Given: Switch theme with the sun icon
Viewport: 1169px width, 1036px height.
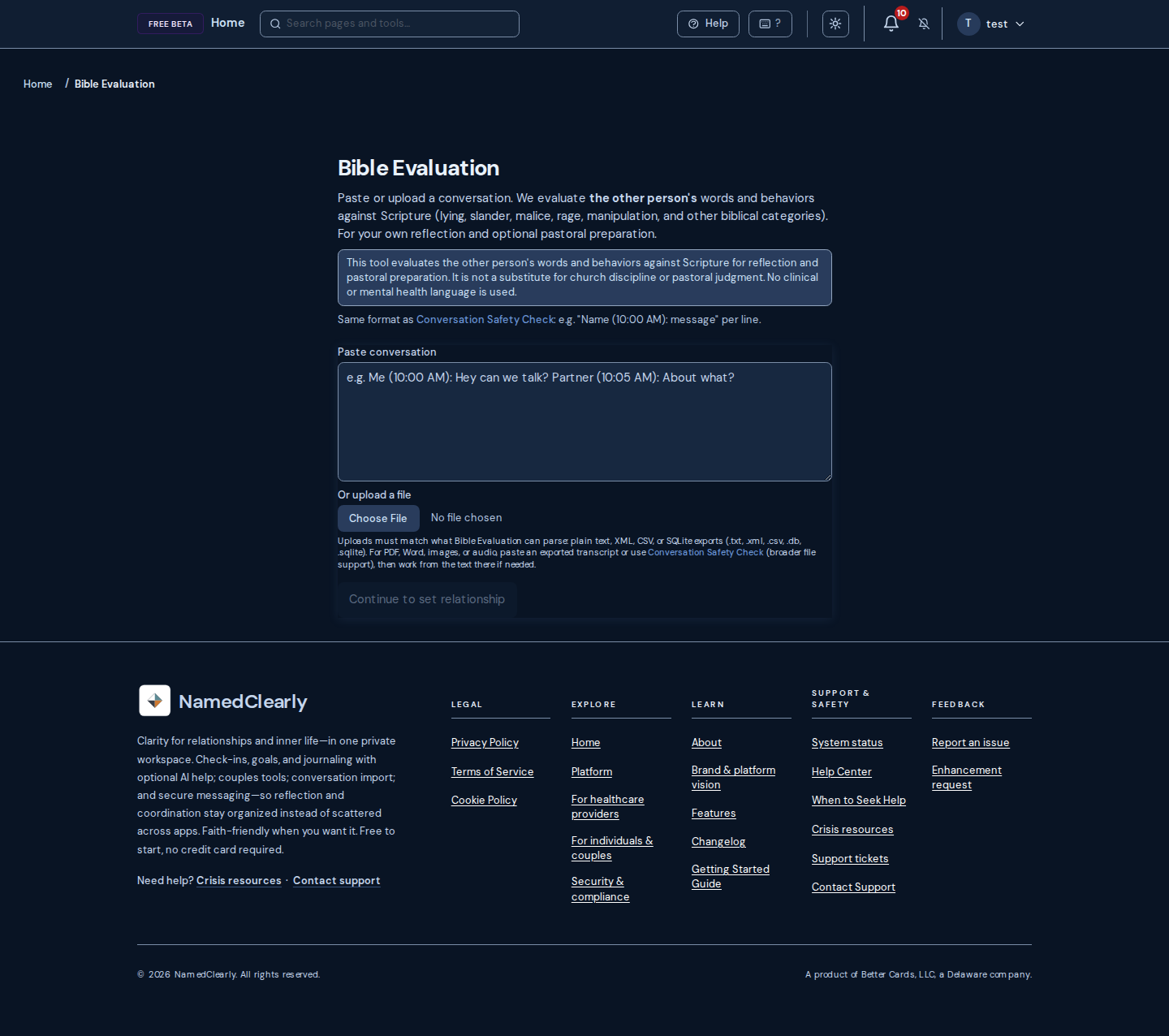Looking at the screenshot, I should pos(835,24).
